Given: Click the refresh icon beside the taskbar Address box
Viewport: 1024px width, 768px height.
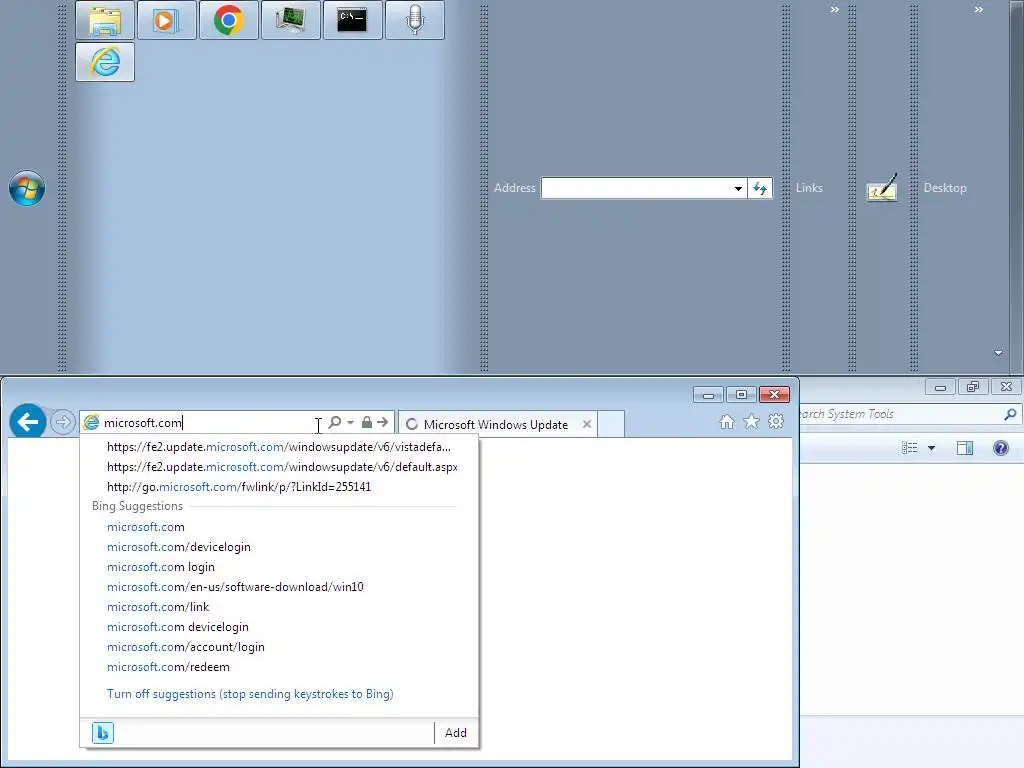Looking at the screenshot, I should pyautogui.click(x=760, y=188).
